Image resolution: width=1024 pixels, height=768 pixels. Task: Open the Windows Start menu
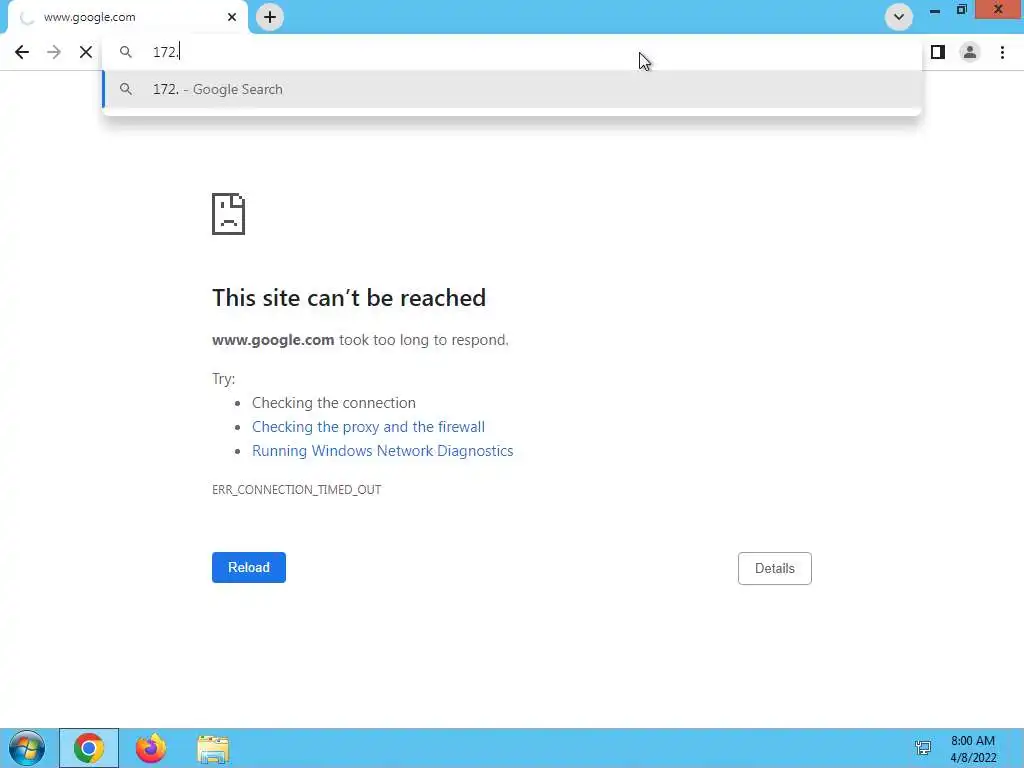[x=27, y=748]
